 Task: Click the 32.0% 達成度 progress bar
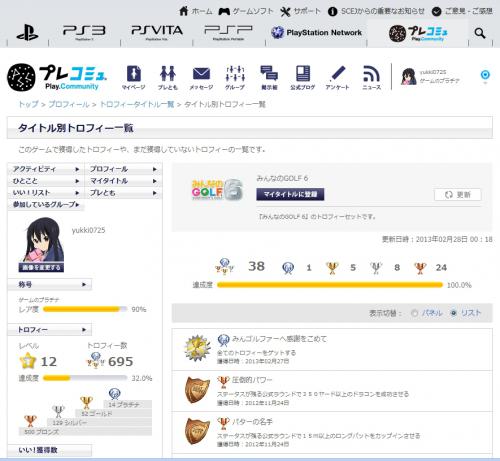(x=85, y=378)
